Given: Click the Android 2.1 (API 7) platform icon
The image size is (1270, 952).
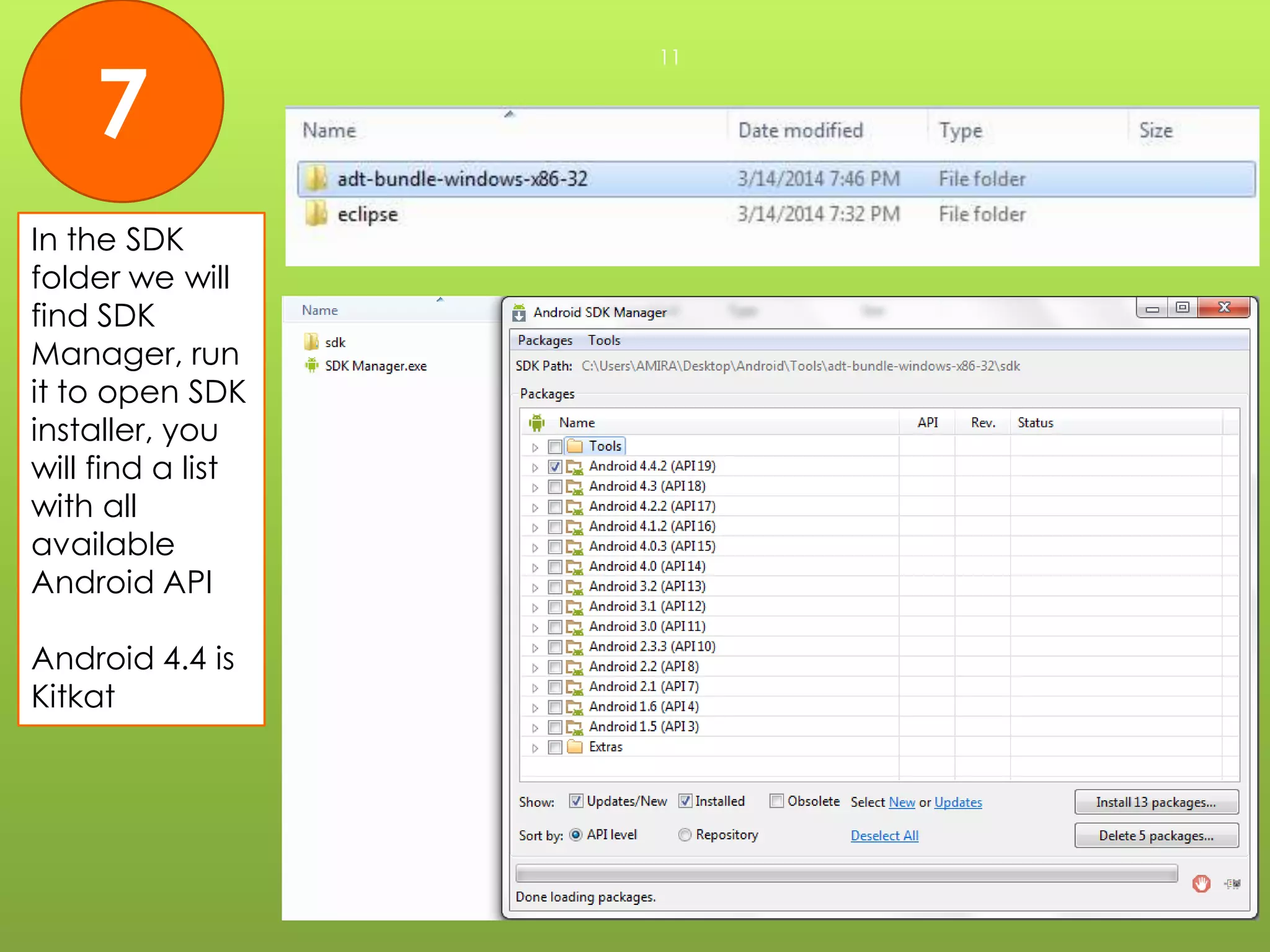Looking at the screenshot, I should [x=575, y=687].
